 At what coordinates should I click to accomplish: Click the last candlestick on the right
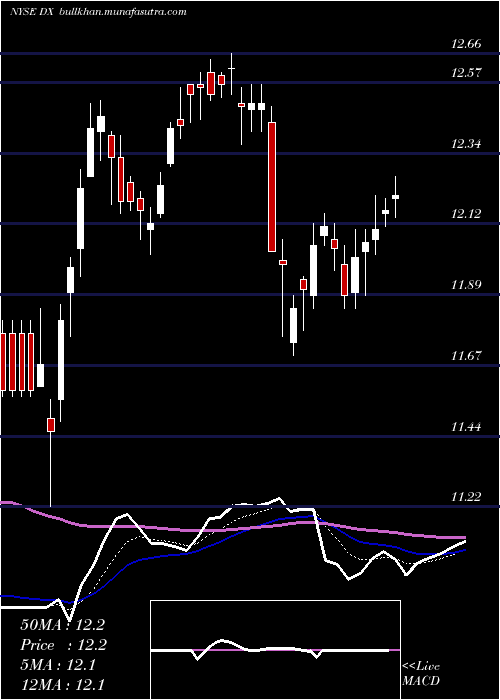[396, 196]
